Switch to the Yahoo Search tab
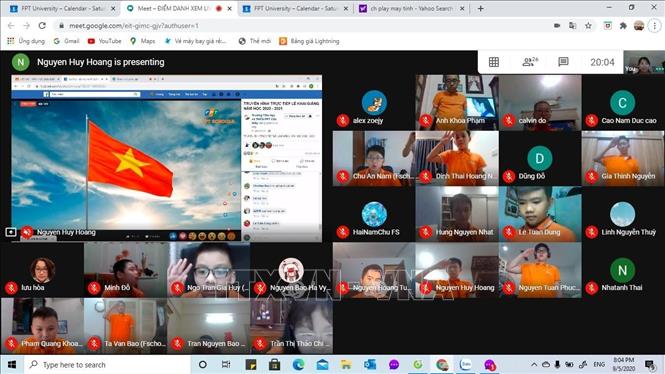The height and width of the screenshot is (374, 665). (x=412, y=8)
